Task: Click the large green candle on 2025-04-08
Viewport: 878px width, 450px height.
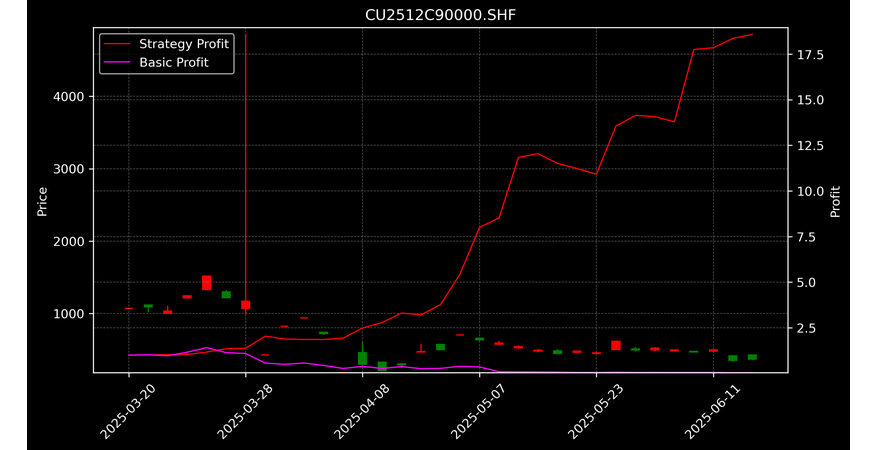Action: point(362,358)
